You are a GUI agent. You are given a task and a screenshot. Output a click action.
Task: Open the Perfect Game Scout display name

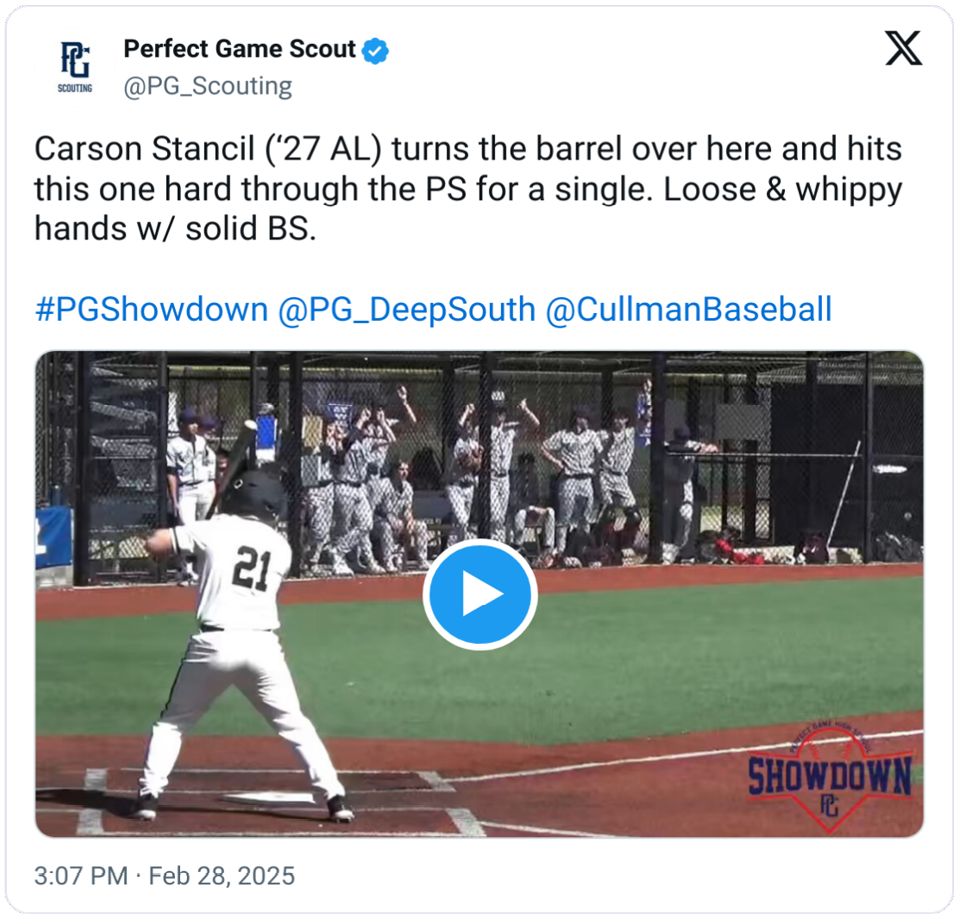pyautogui.click(x=239, y=49)
